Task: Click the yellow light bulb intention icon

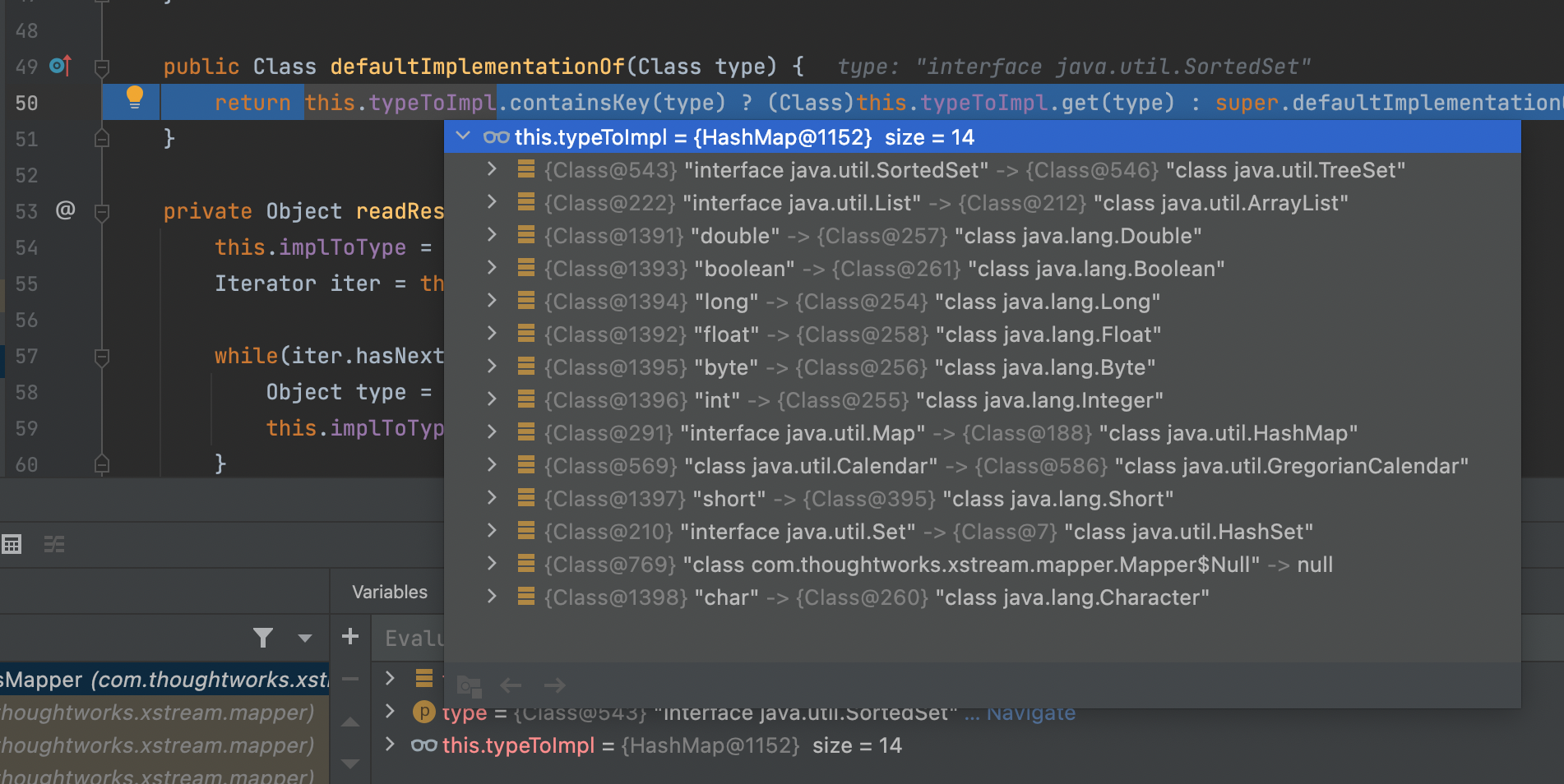Action: pyautogui.click(x=135, y=98)
